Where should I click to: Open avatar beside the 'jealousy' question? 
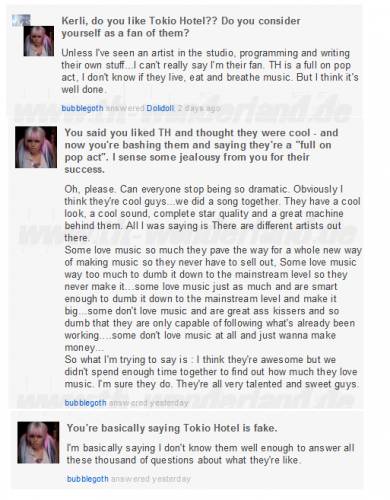click(x=36, y=147)
